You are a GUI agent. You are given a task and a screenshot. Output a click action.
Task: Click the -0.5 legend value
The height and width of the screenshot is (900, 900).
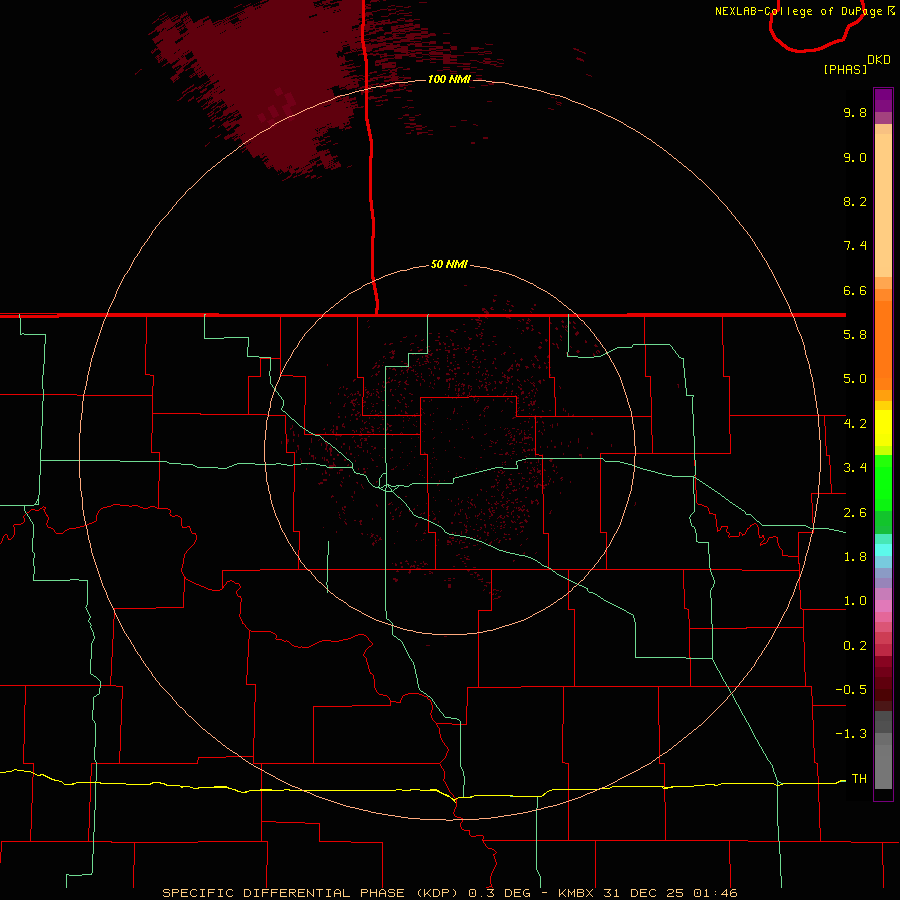851,690
